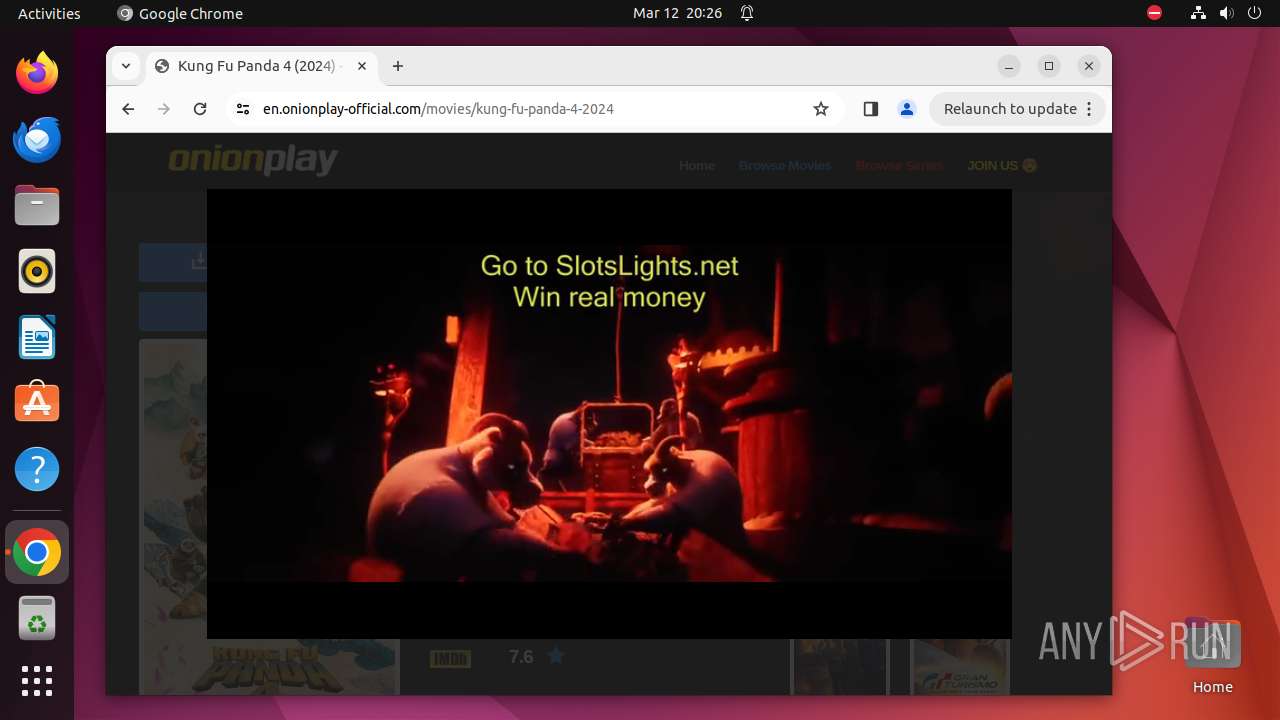Launch Thunderbird mail from the dock

click(x=37, y=139)
